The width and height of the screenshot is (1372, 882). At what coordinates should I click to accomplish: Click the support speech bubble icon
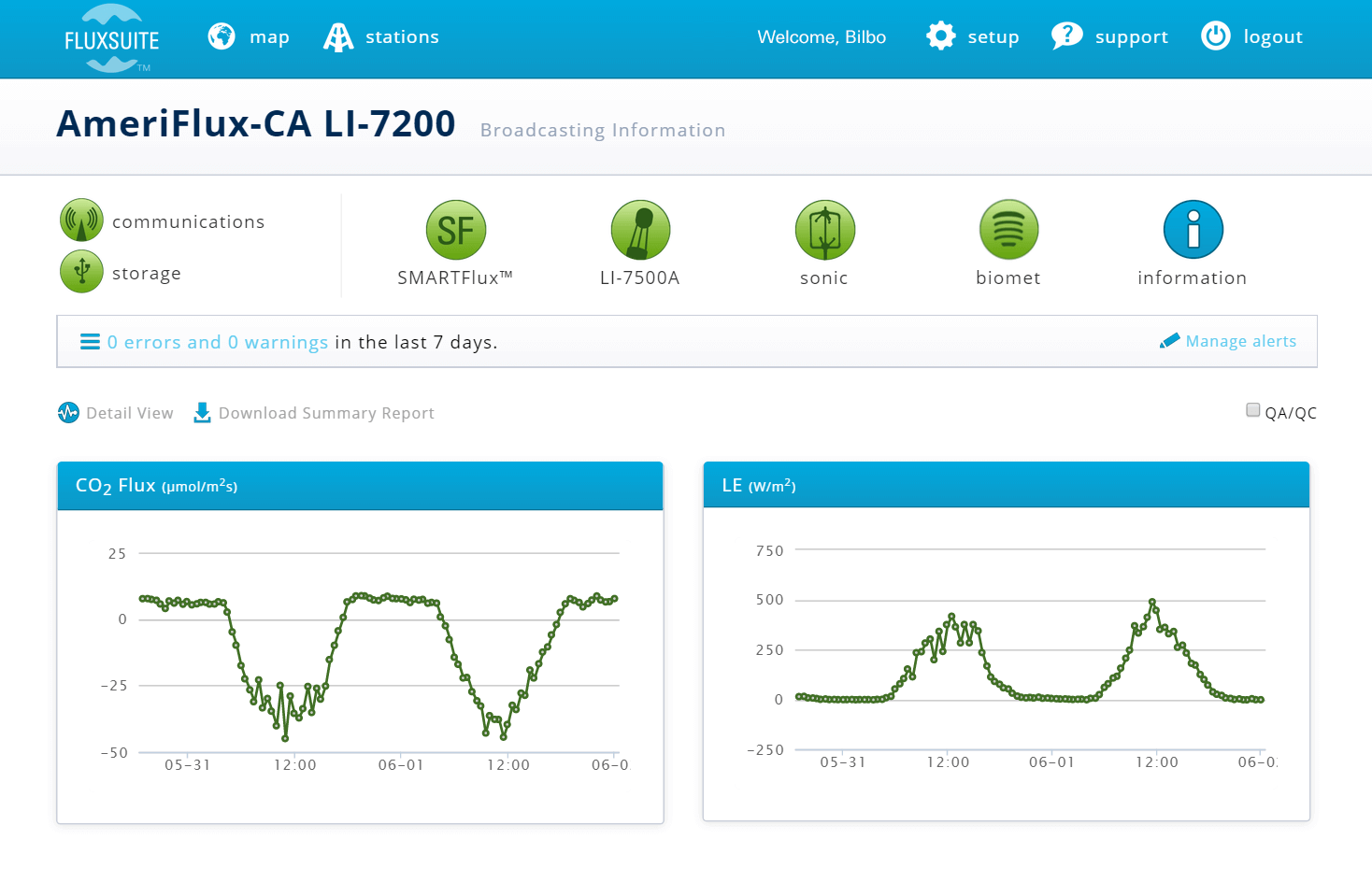(x=1066, y=36)
